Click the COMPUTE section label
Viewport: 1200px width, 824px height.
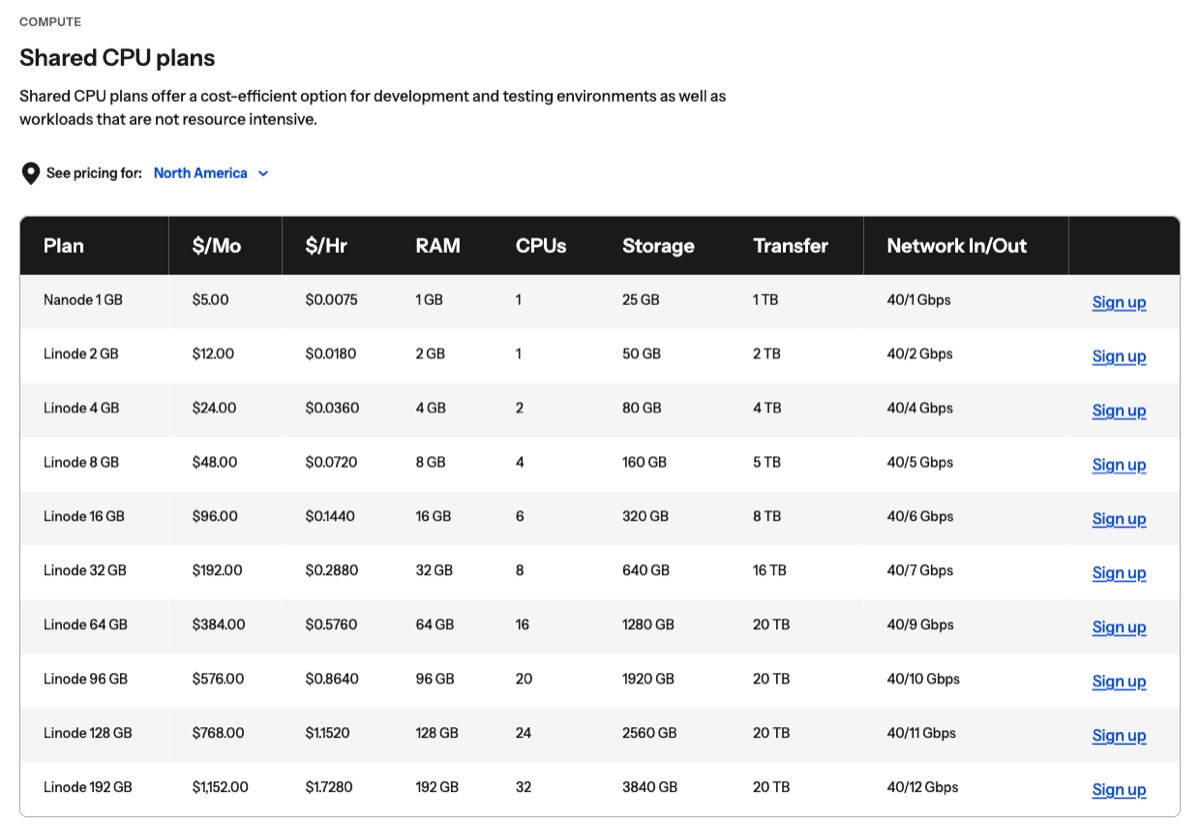click(50, 22)
